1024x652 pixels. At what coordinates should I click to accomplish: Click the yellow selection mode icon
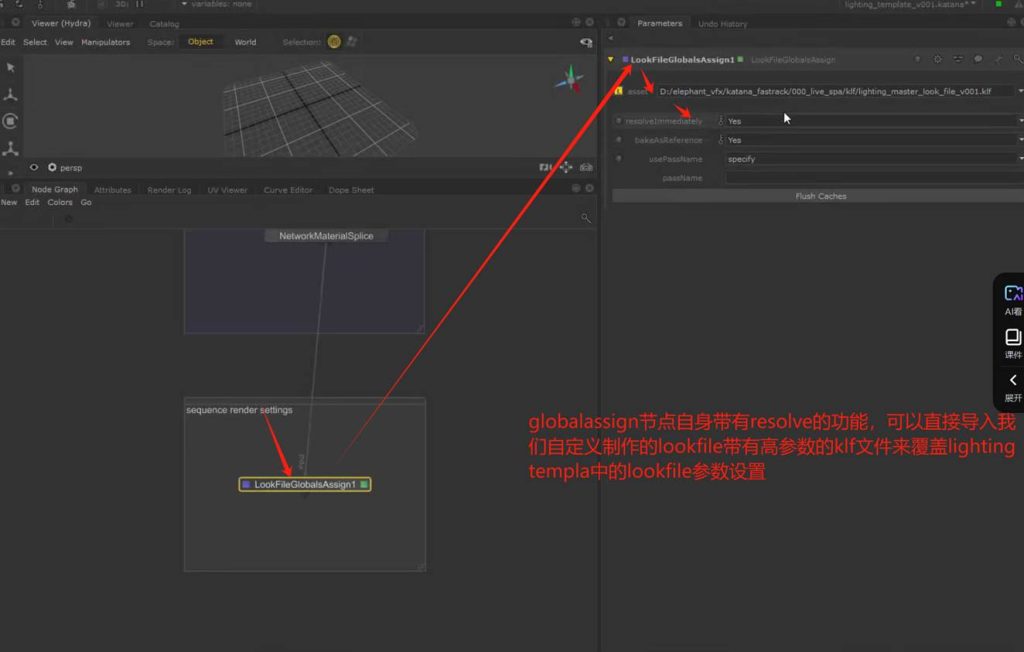point(334,42)
